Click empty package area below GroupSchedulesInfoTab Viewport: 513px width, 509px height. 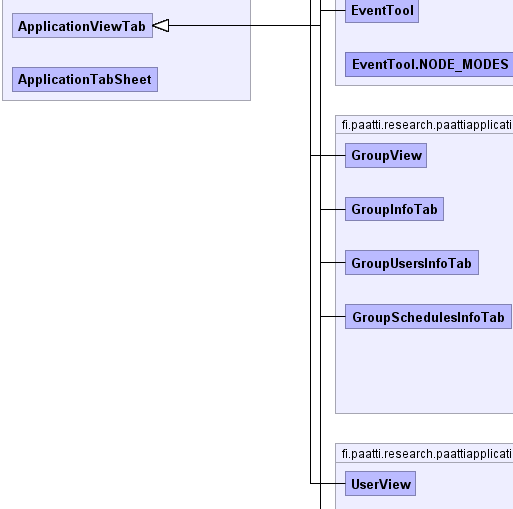tap(424, 371)
